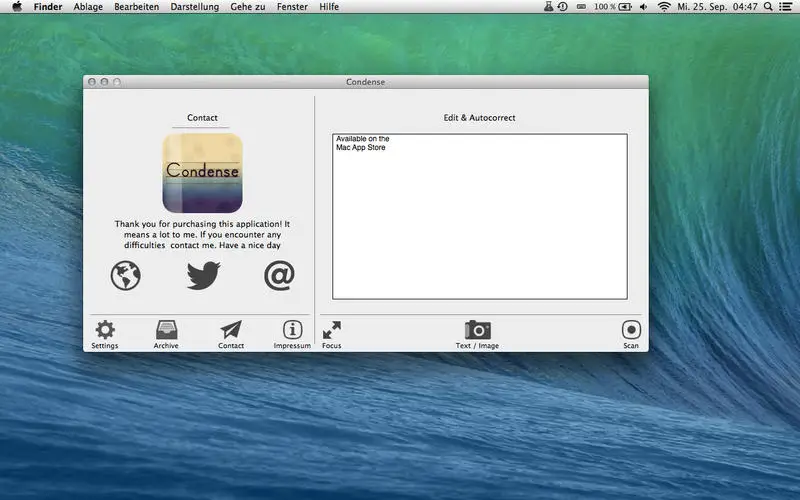This screenshot has width=800, height=500.
Task: Open the Finder menu
Action: (x=48, y=7)
